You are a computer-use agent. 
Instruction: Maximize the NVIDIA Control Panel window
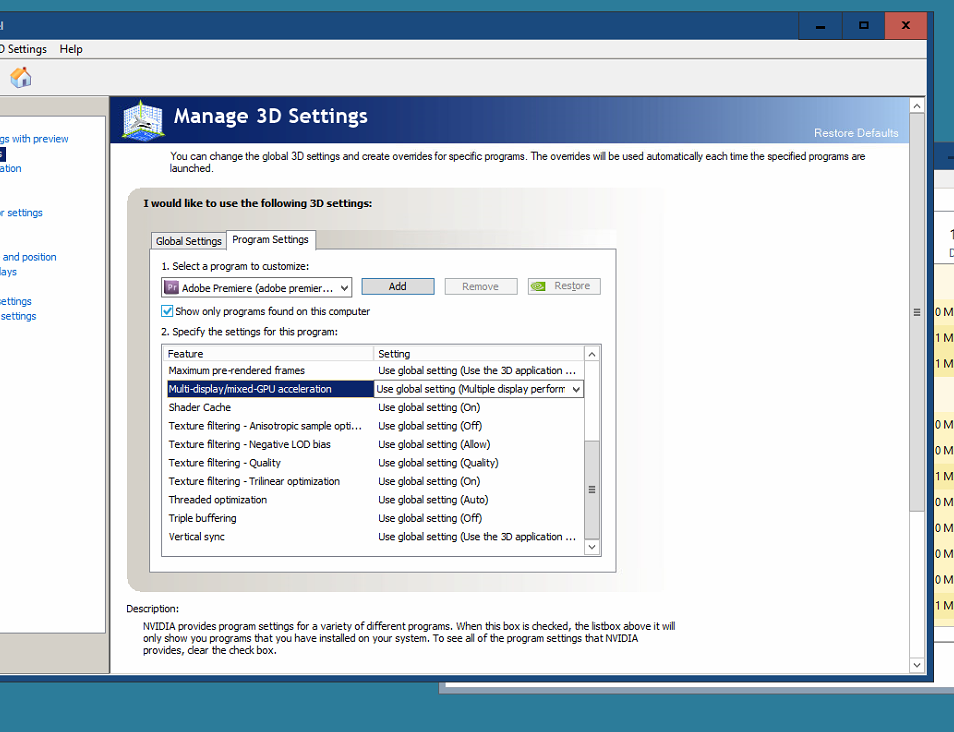(x=863, y=26)
